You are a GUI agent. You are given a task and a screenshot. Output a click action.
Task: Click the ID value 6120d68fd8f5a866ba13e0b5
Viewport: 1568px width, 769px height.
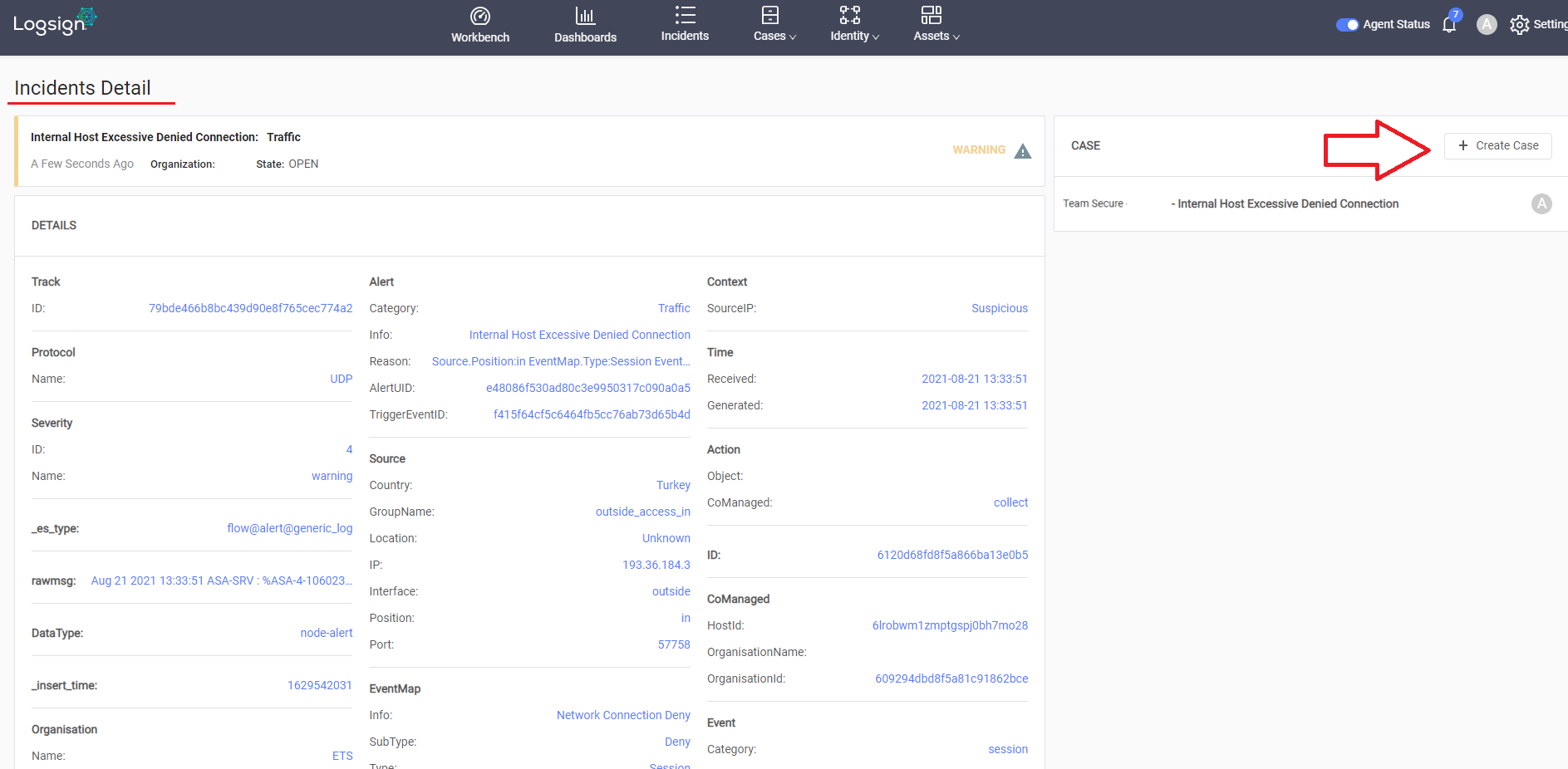pos(952,555)
